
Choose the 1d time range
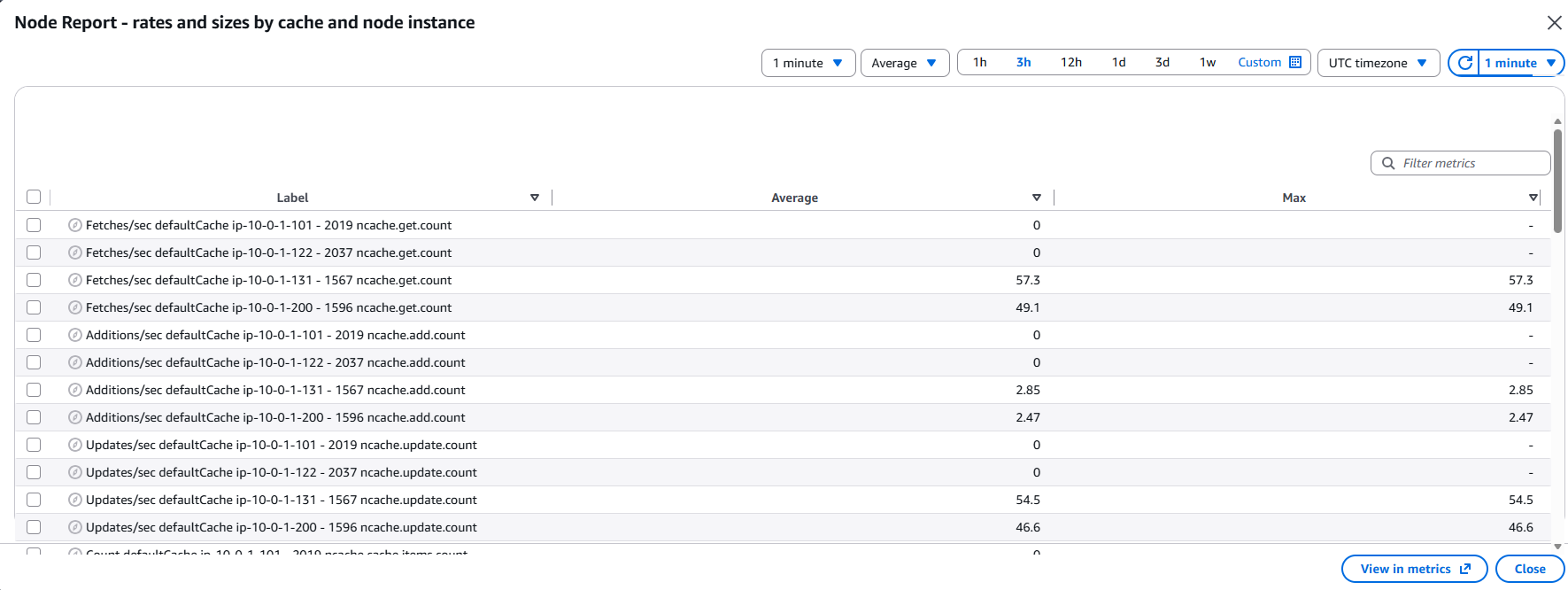click(1119, 62)
